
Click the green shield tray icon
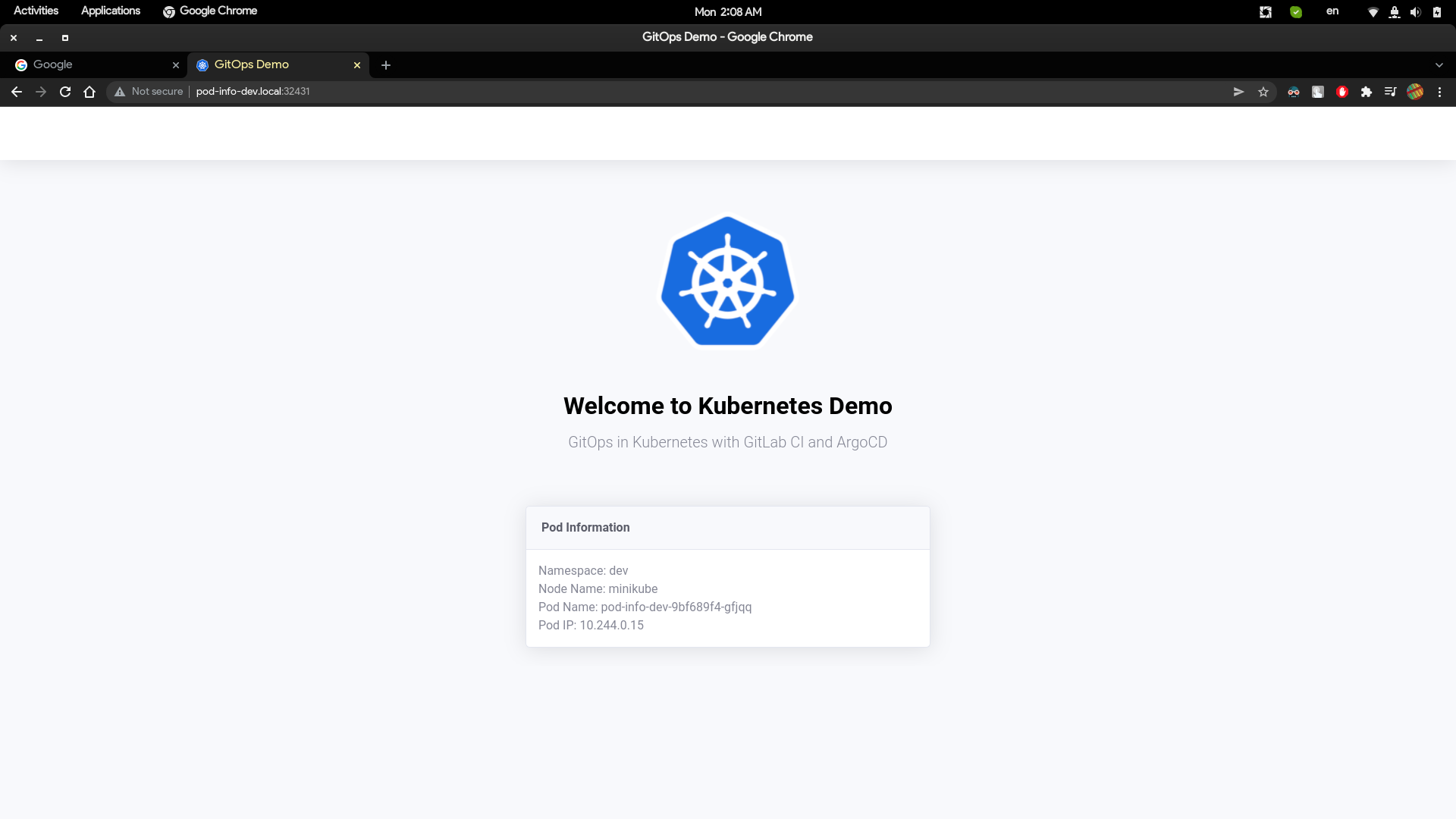point(1296,11)
